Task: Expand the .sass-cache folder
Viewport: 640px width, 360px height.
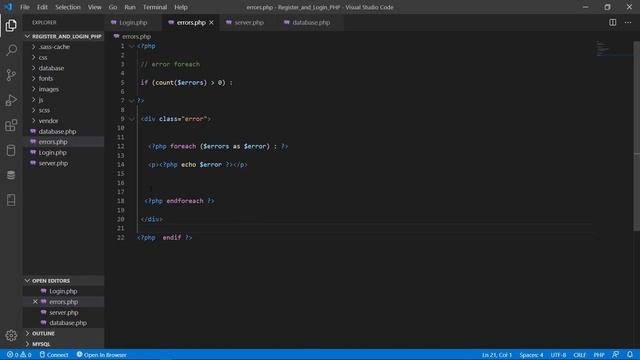Action: (x=63, y=47)
